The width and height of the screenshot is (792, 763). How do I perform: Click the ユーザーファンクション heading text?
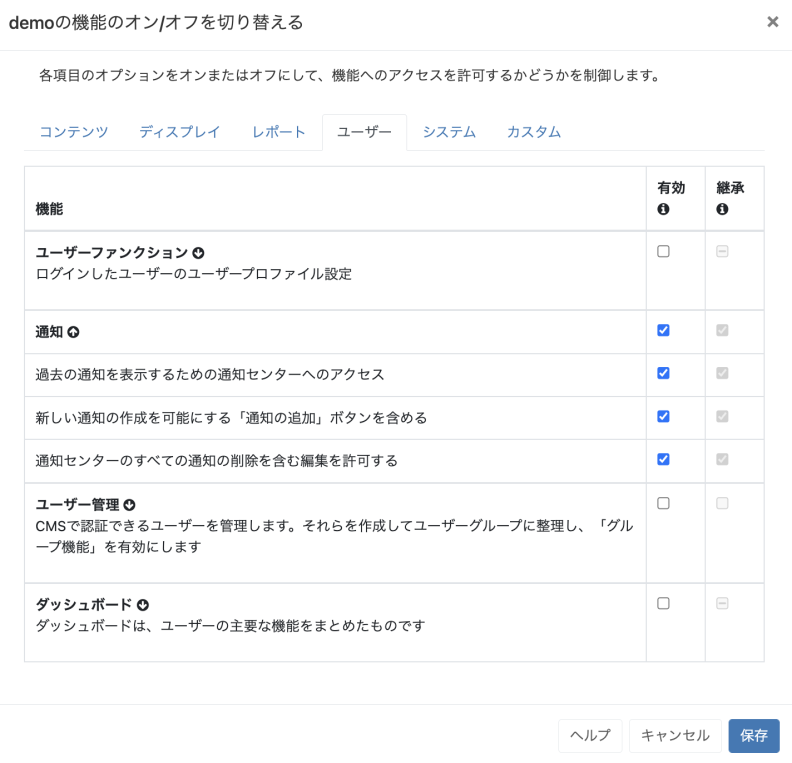click(112, 252)
